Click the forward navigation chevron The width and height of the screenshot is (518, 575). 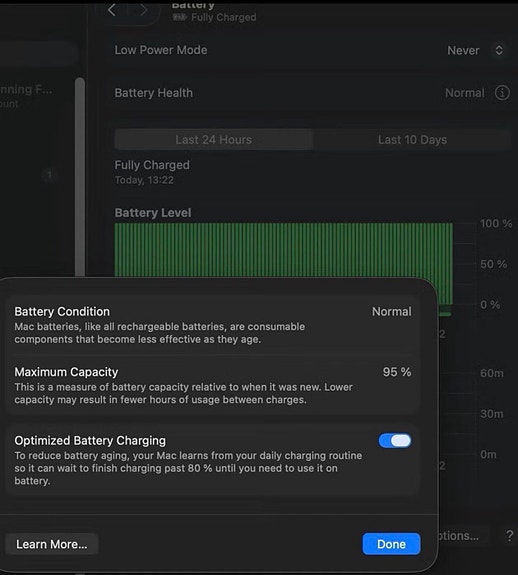(143, 10)
